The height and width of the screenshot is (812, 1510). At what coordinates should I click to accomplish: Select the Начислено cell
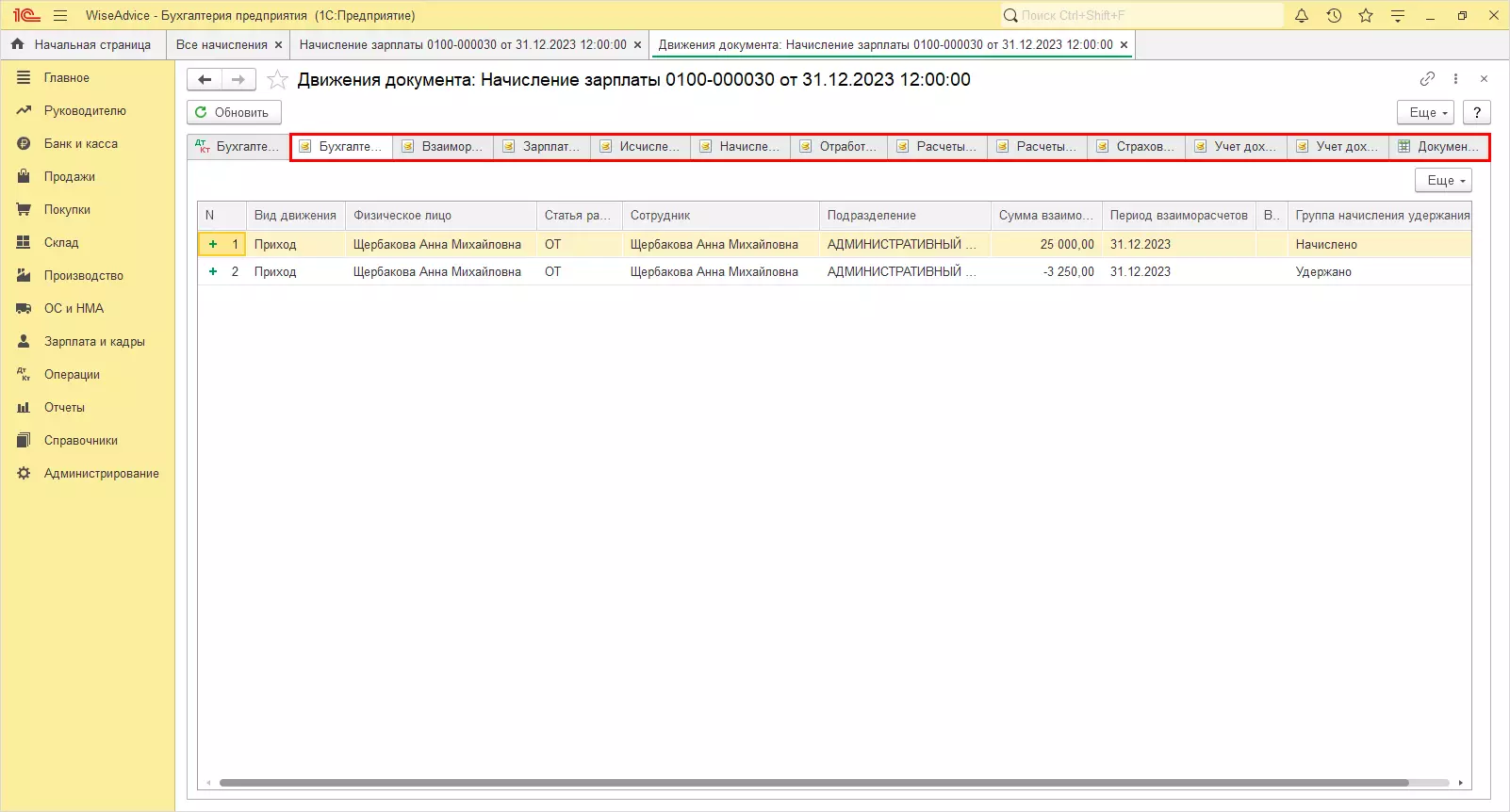point(1379,245)
